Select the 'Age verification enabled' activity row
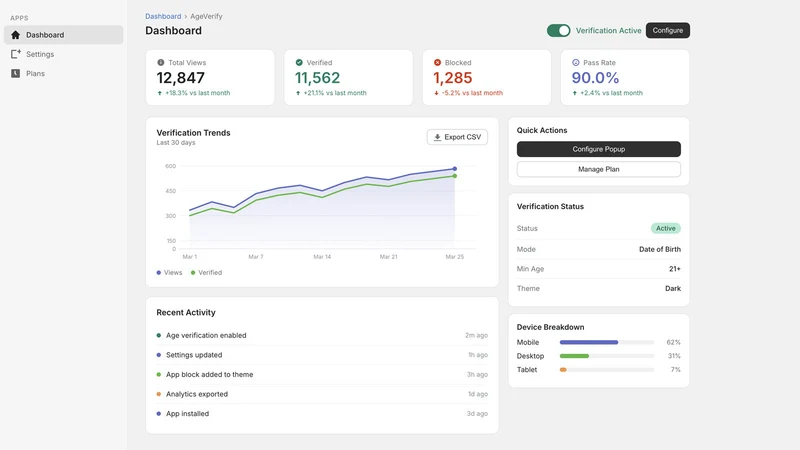Viewport: 800px width, 450px height. [322, 335]
